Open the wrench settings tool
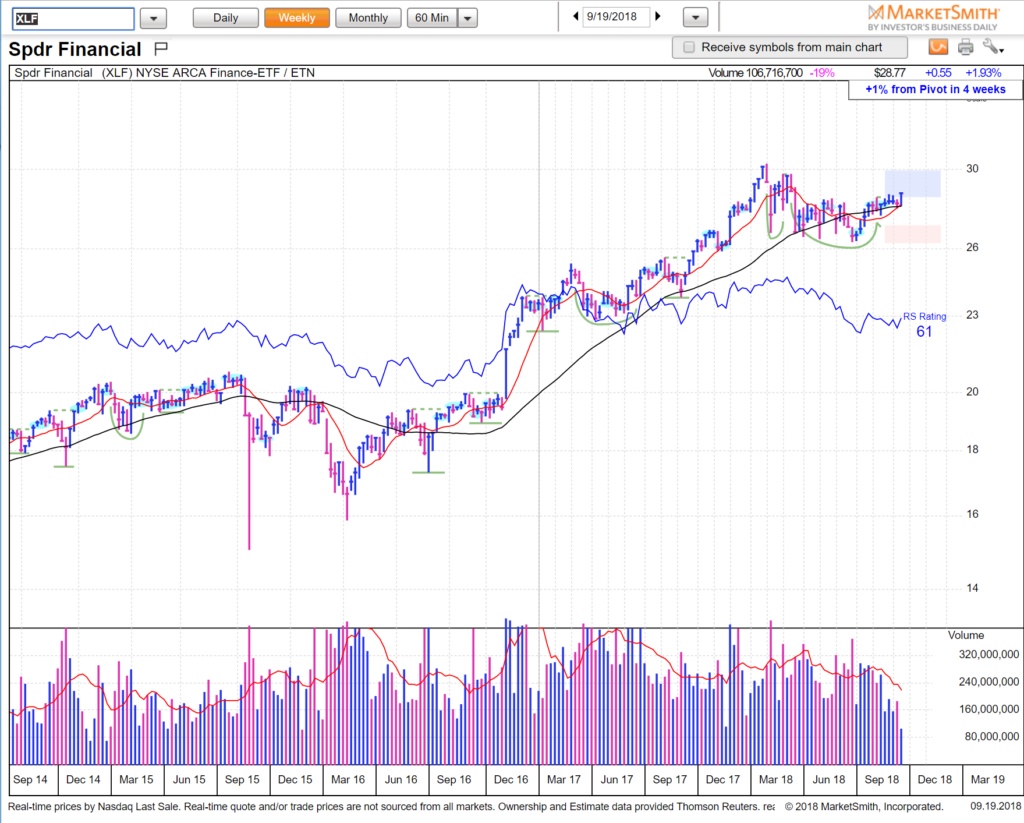The width and height of the screenshot is (1024, 823). pyautogui.click(x=993, y=47)
